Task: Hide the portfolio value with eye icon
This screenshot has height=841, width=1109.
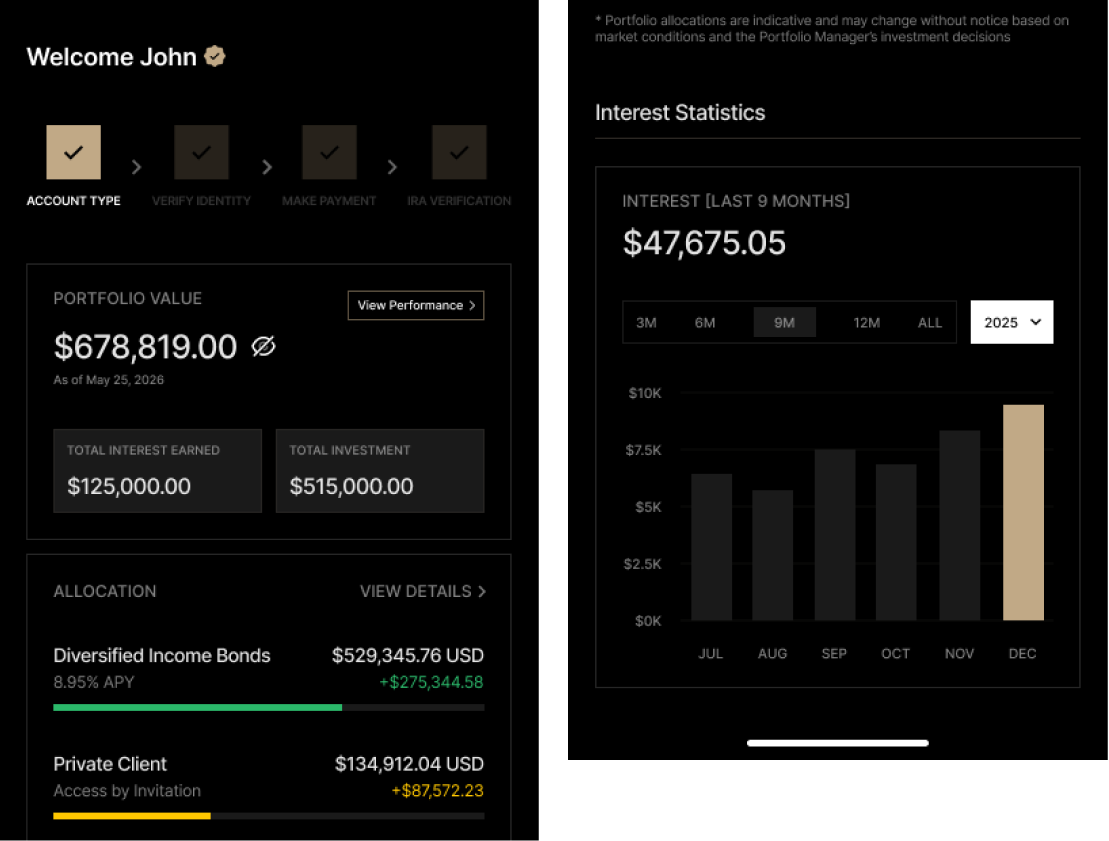Action: click(x=263, y=347)
